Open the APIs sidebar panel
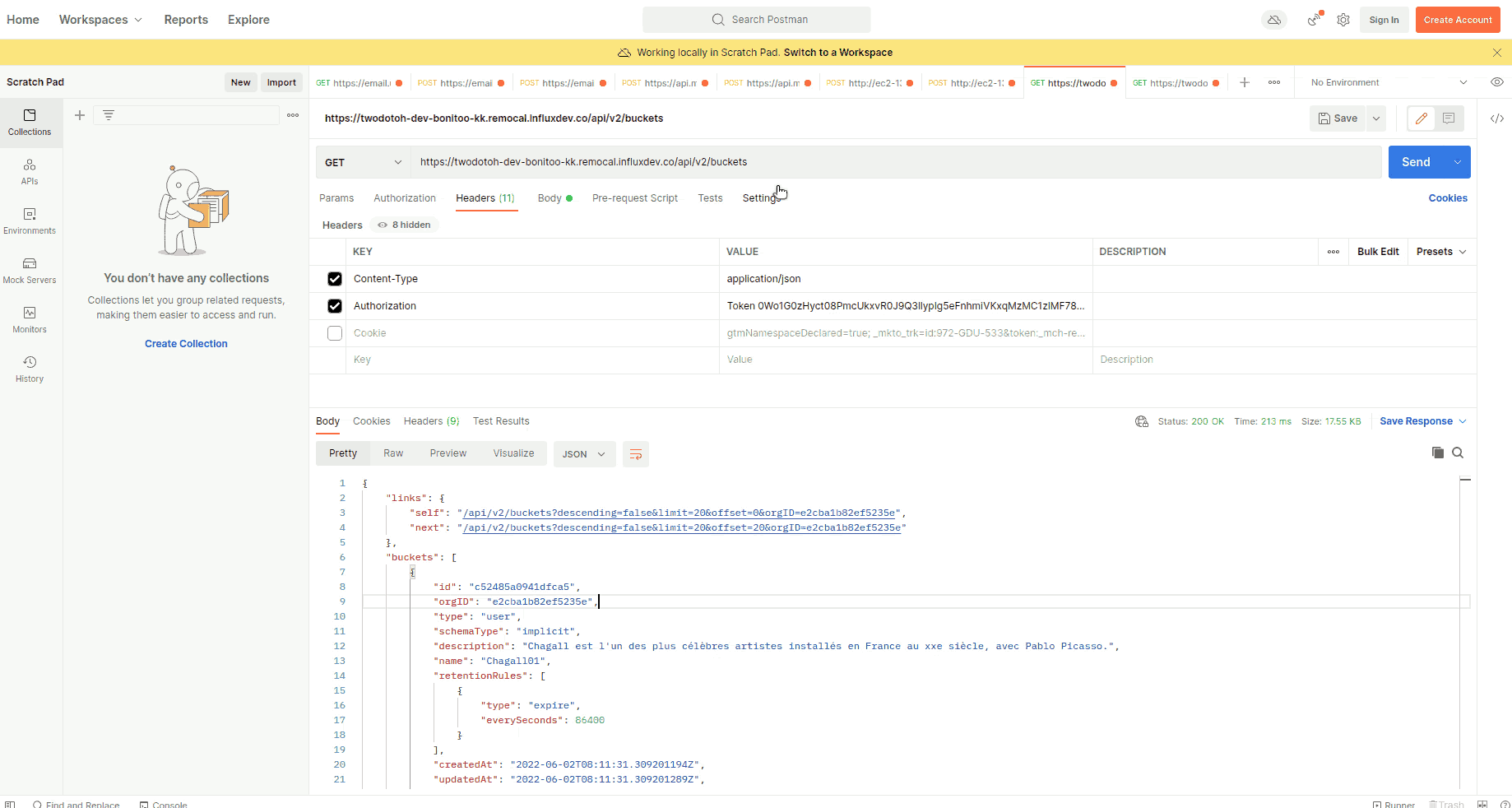This screenshot has width=1512, height=808. (x=30, y=172)
